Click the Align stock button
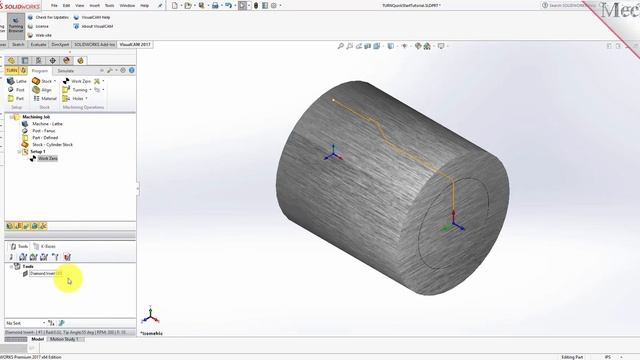640x360 pixels. (x=42, y=90)
